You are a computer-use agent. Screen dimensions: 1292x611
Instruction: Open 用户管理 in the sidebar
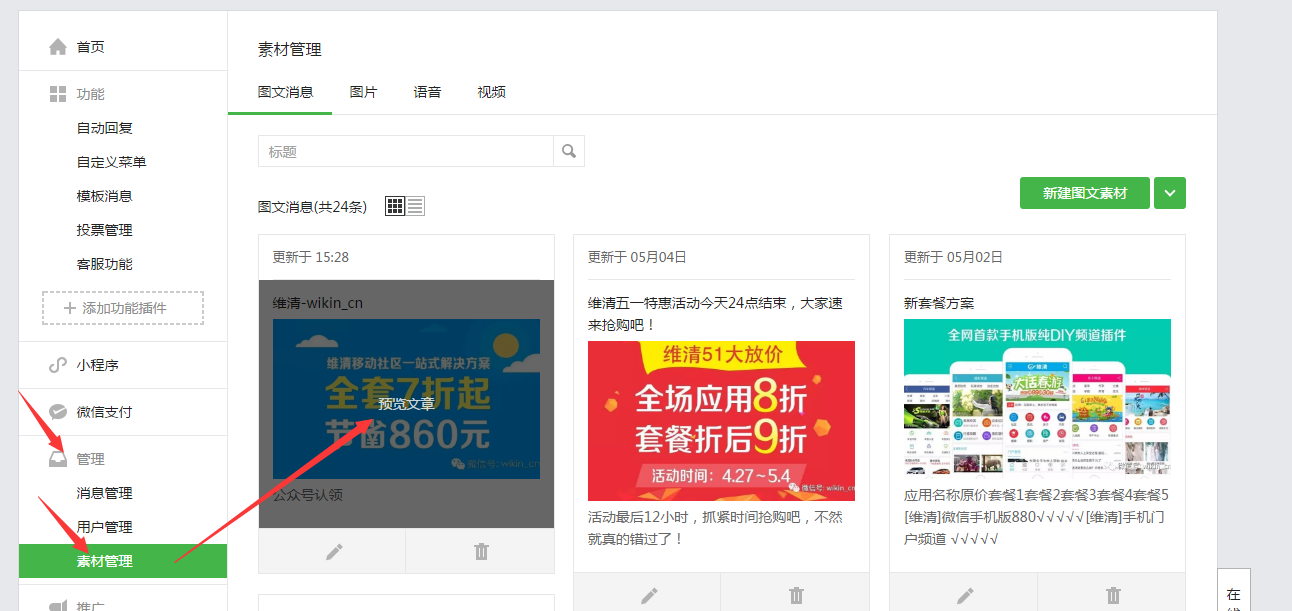105,527
